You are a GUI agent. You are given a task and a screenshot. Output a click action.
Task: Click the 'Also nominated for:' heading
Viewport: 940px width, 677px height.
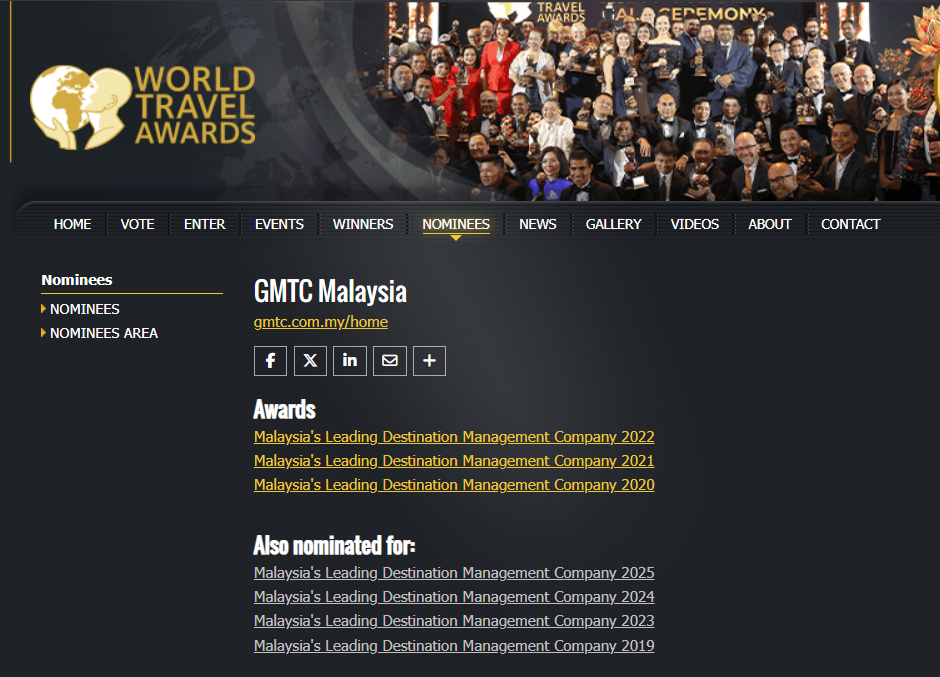coord(335,546)
